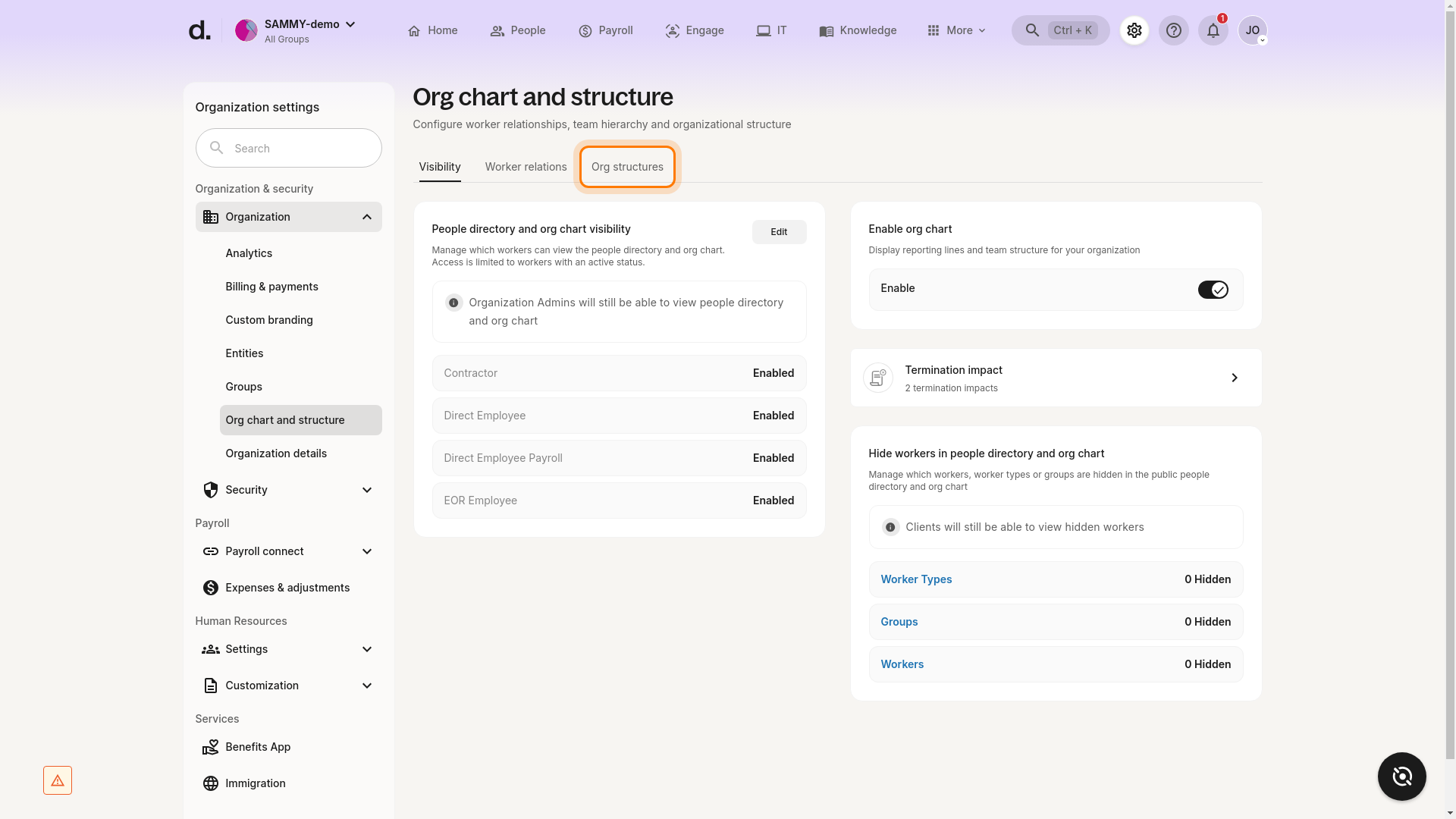Viewport: 1456px width, 819px height.
Task: Collapse the Organization section chevron
Action: coord(367,217)
